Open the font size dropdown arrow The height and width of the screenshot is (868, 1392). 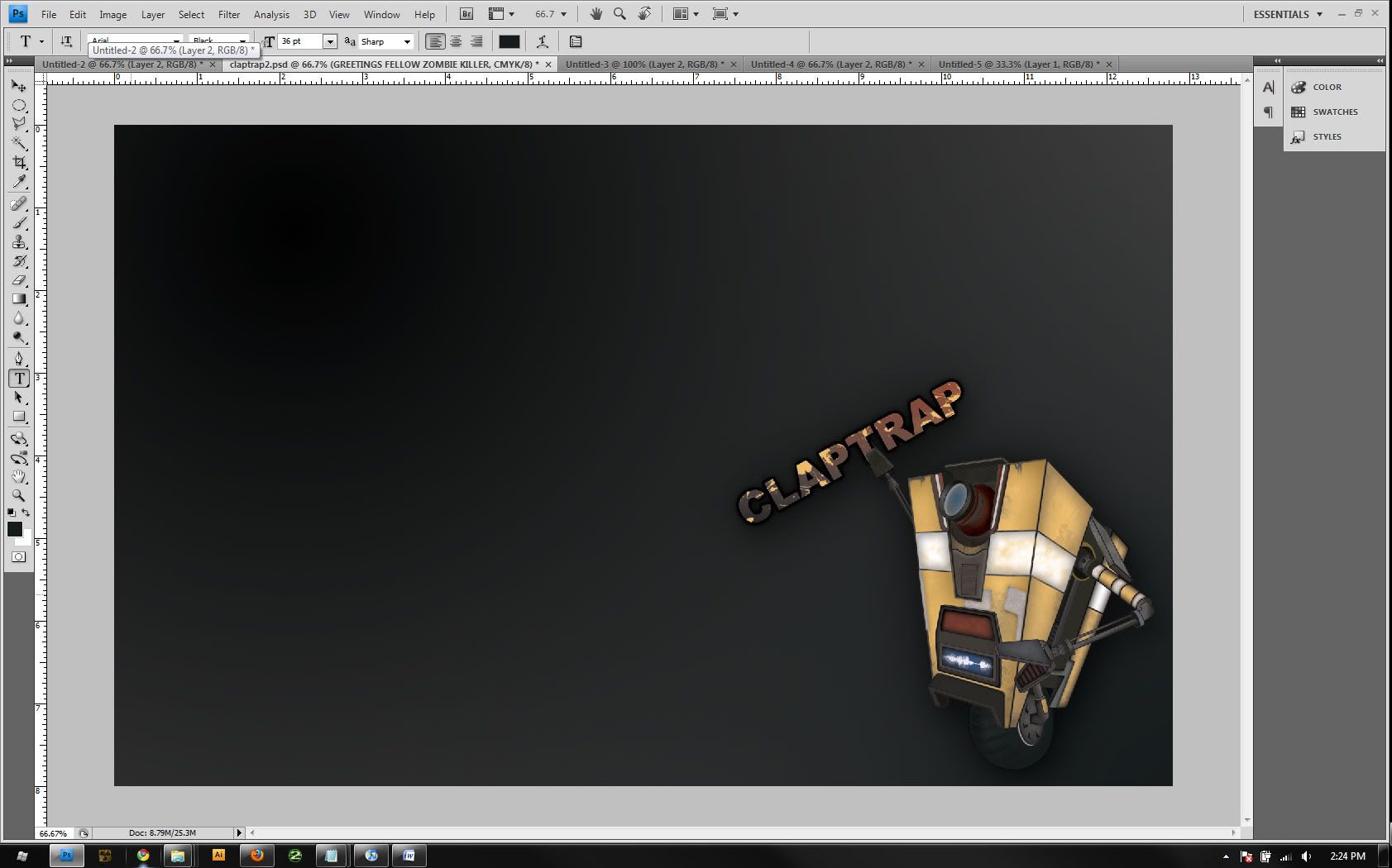click(x=329, y=41)
